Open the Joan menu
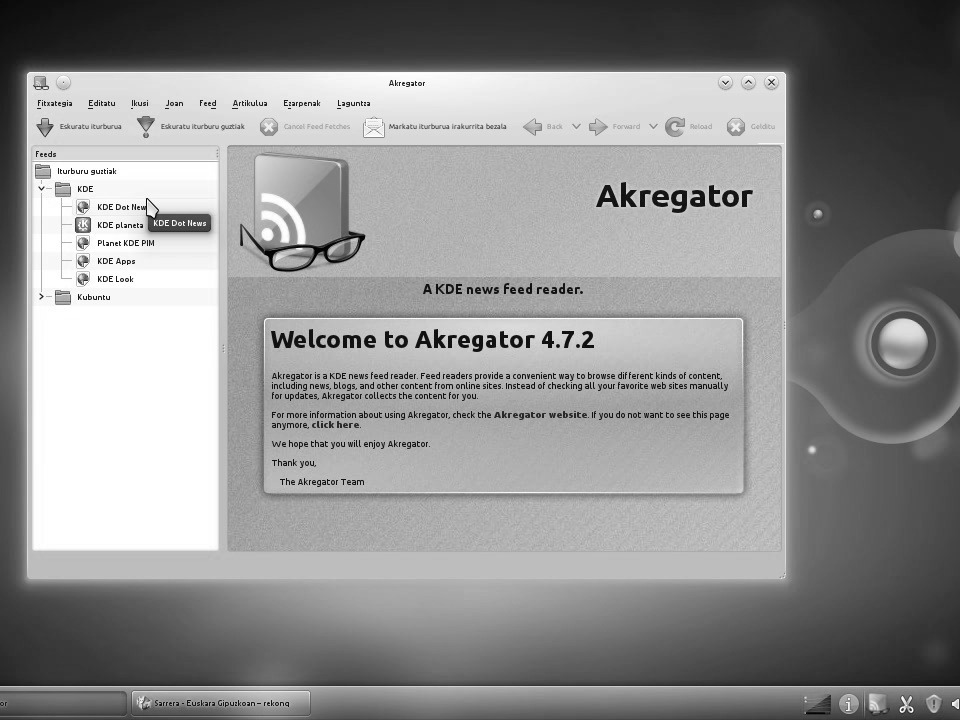960x720 pixels. click(x=174, y=103)
